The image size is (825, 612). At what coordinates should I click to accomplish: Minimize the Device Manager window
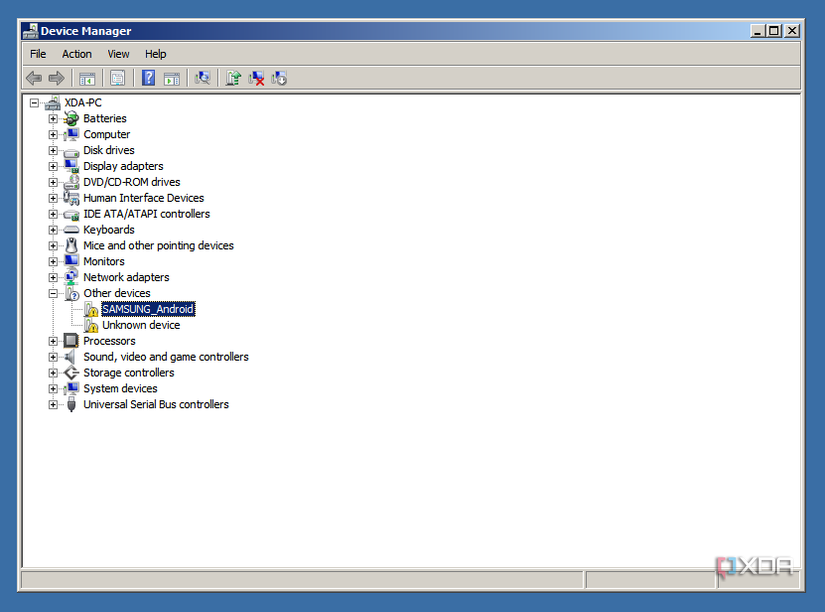click(x=758, y=31)
